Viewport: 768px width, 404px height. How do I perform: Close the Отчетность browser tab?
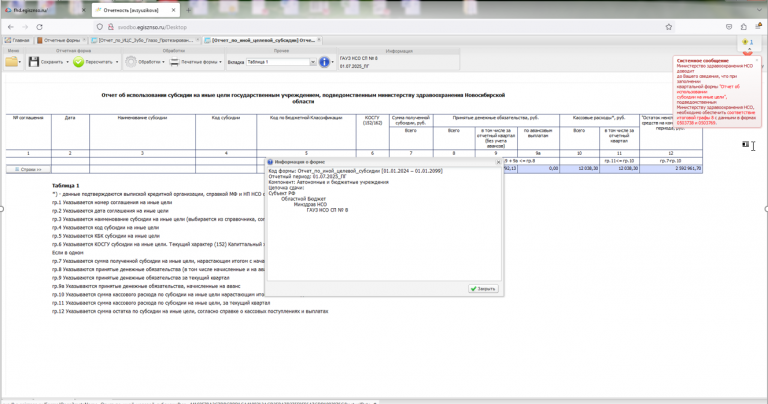(x=173, y=10)
